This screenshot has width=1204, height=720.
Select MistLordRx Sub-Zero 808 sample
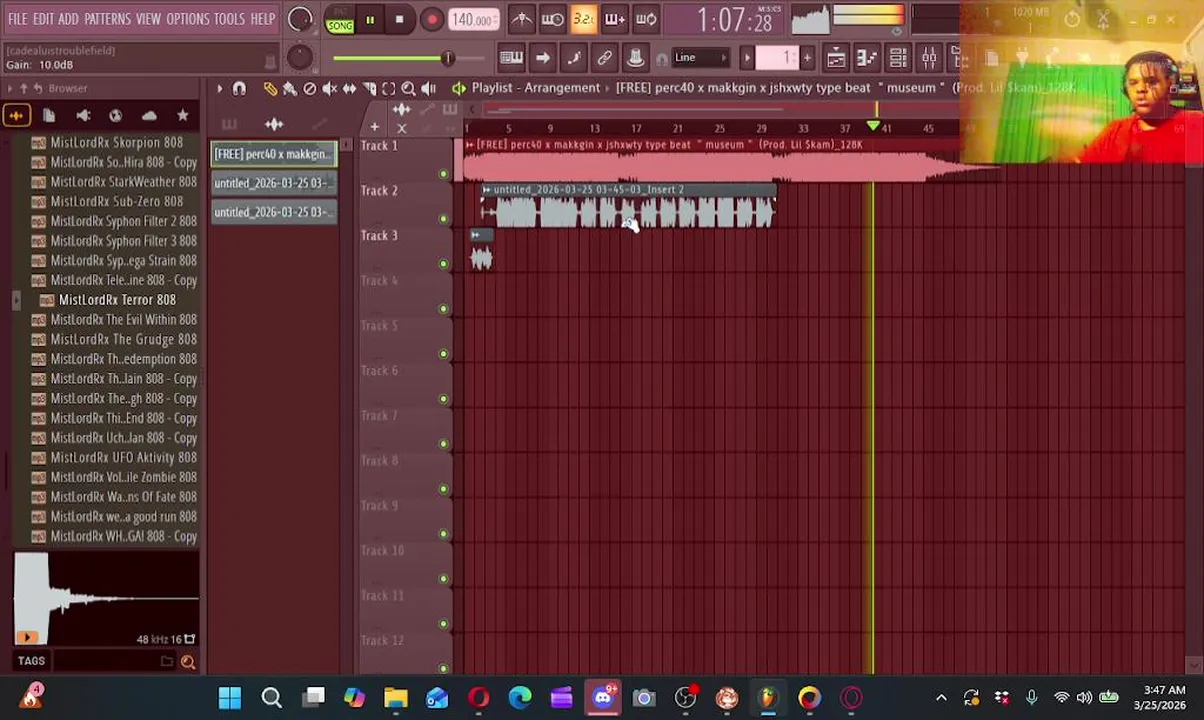pos(116,202)
